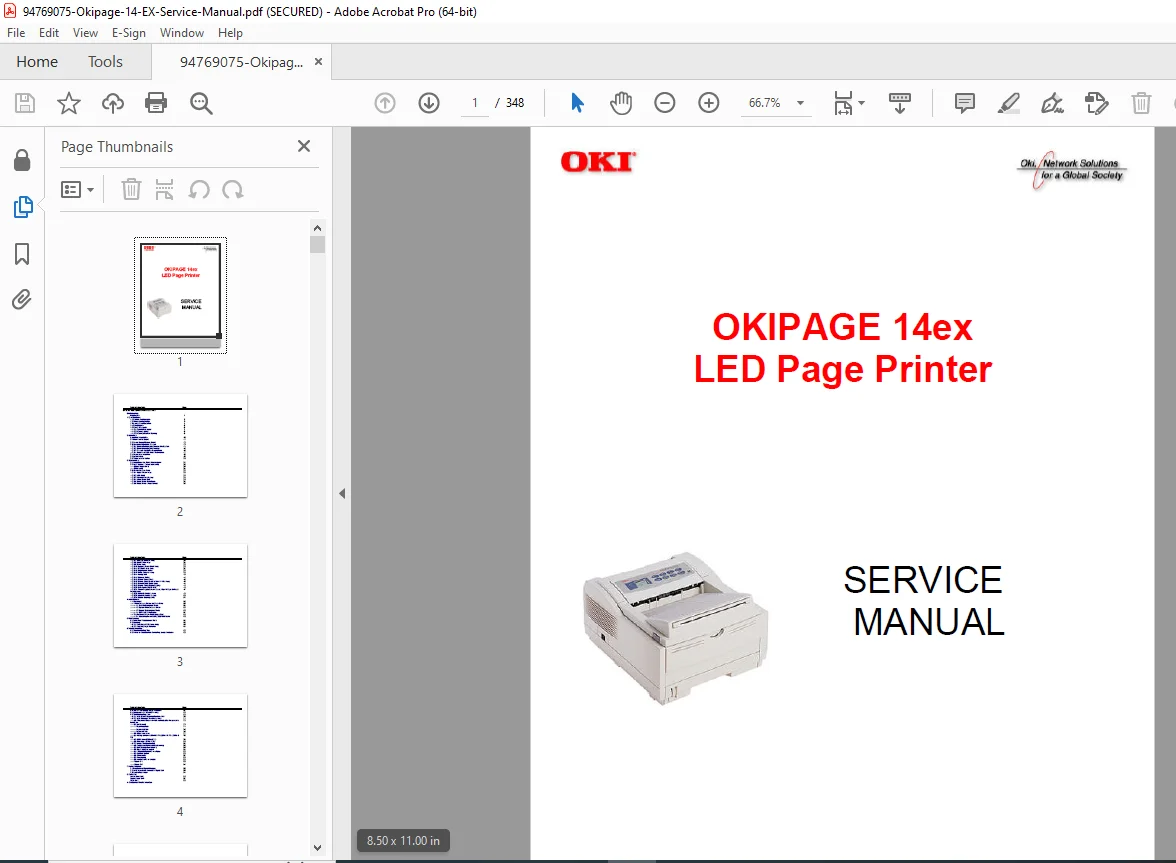Open the E-Sign menu
The height and width of the screenshot is (863, 1176).
[x=128, y=33]
